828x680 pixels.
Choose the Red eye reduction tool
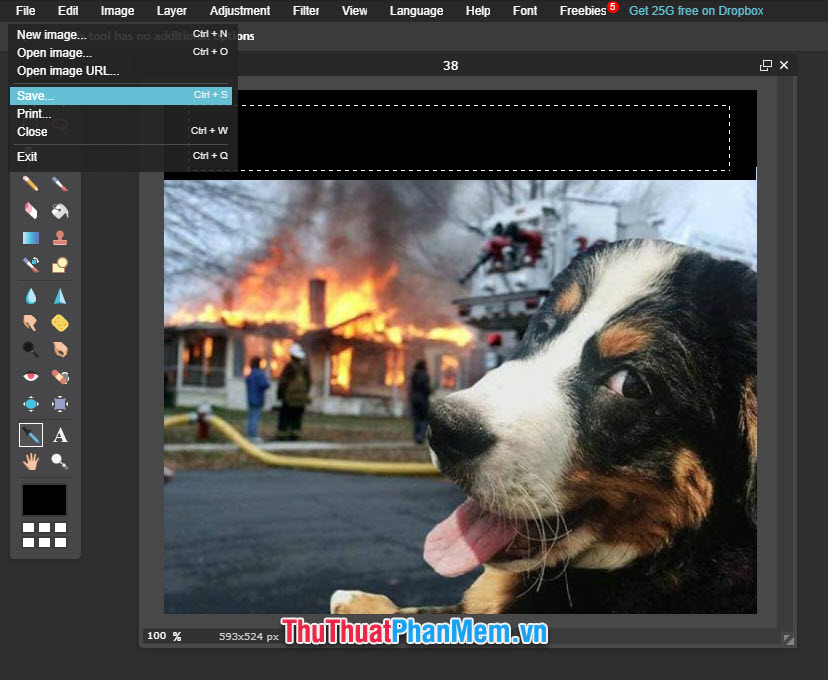tap(30, 376)
